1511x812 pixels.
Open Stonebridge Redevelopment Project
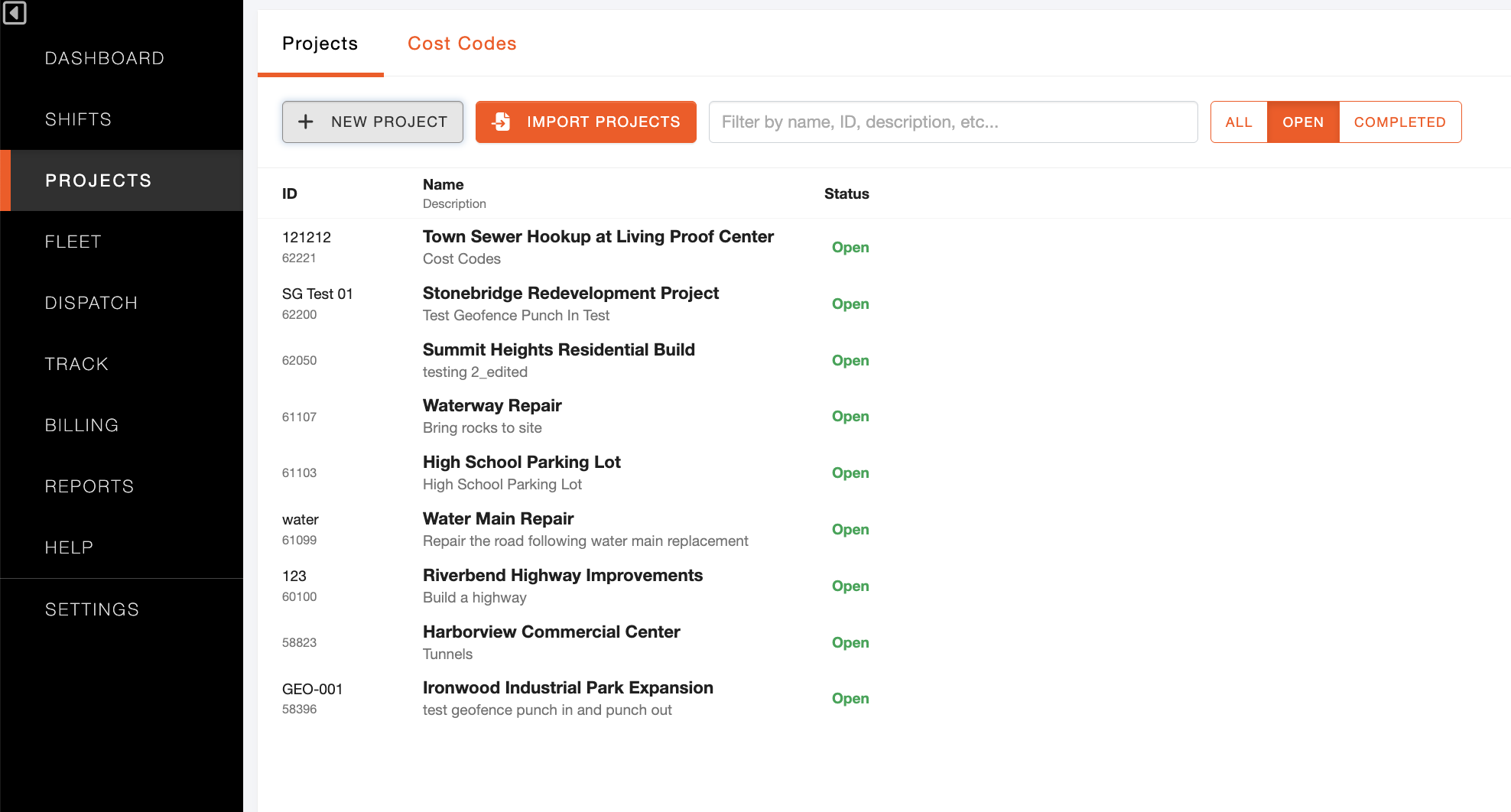570,294
